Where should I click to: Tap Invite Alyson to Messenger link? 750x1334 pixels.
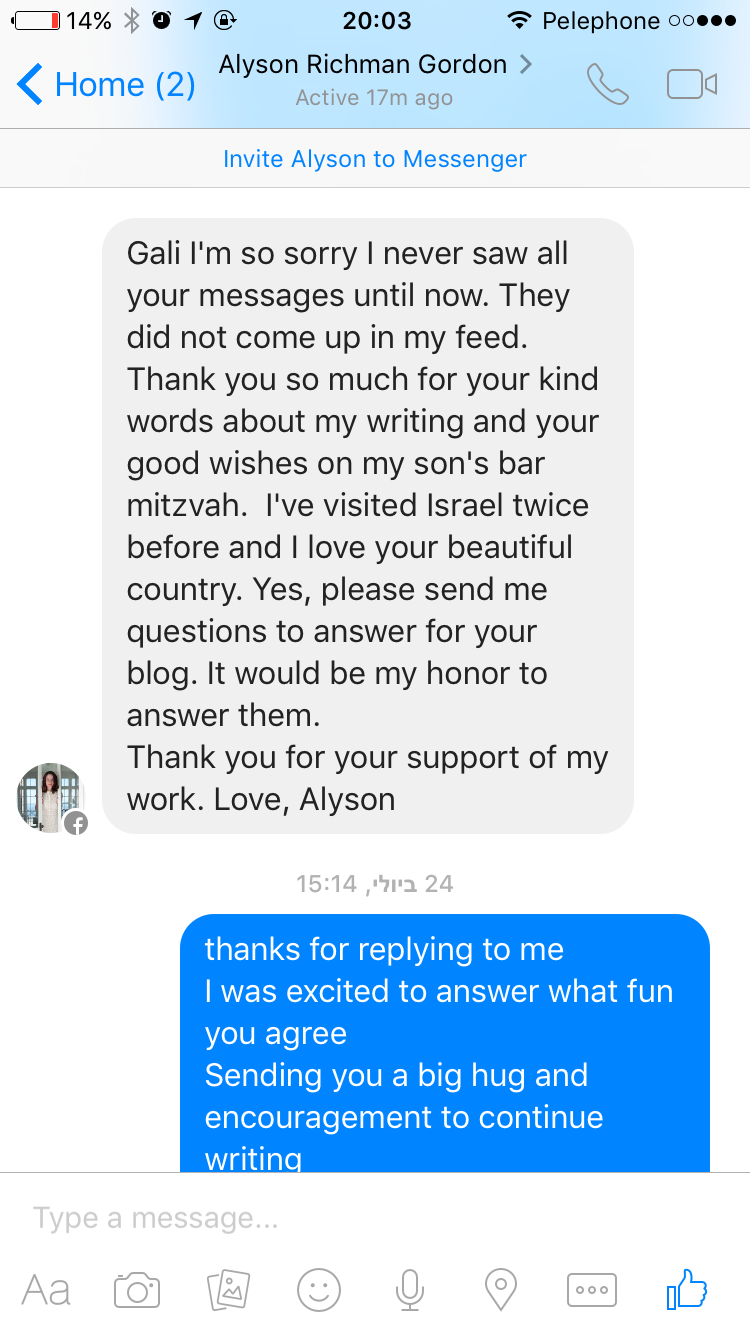[375, 159]
